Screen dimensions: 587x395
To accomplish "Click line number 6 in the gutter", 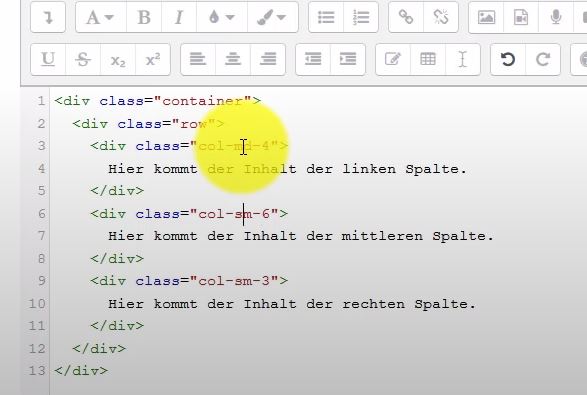I will (x=41, y=214).
